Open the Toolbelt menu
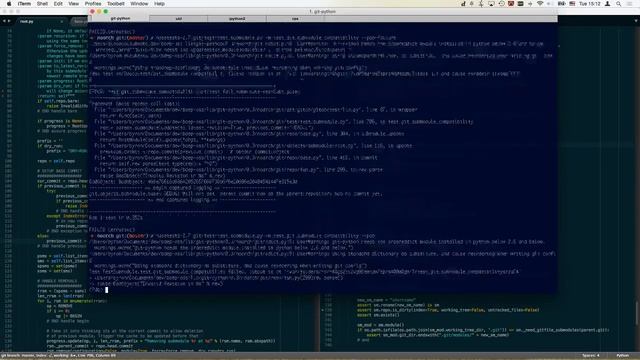The width and height of the screenshot is (640, 360). 116,4
